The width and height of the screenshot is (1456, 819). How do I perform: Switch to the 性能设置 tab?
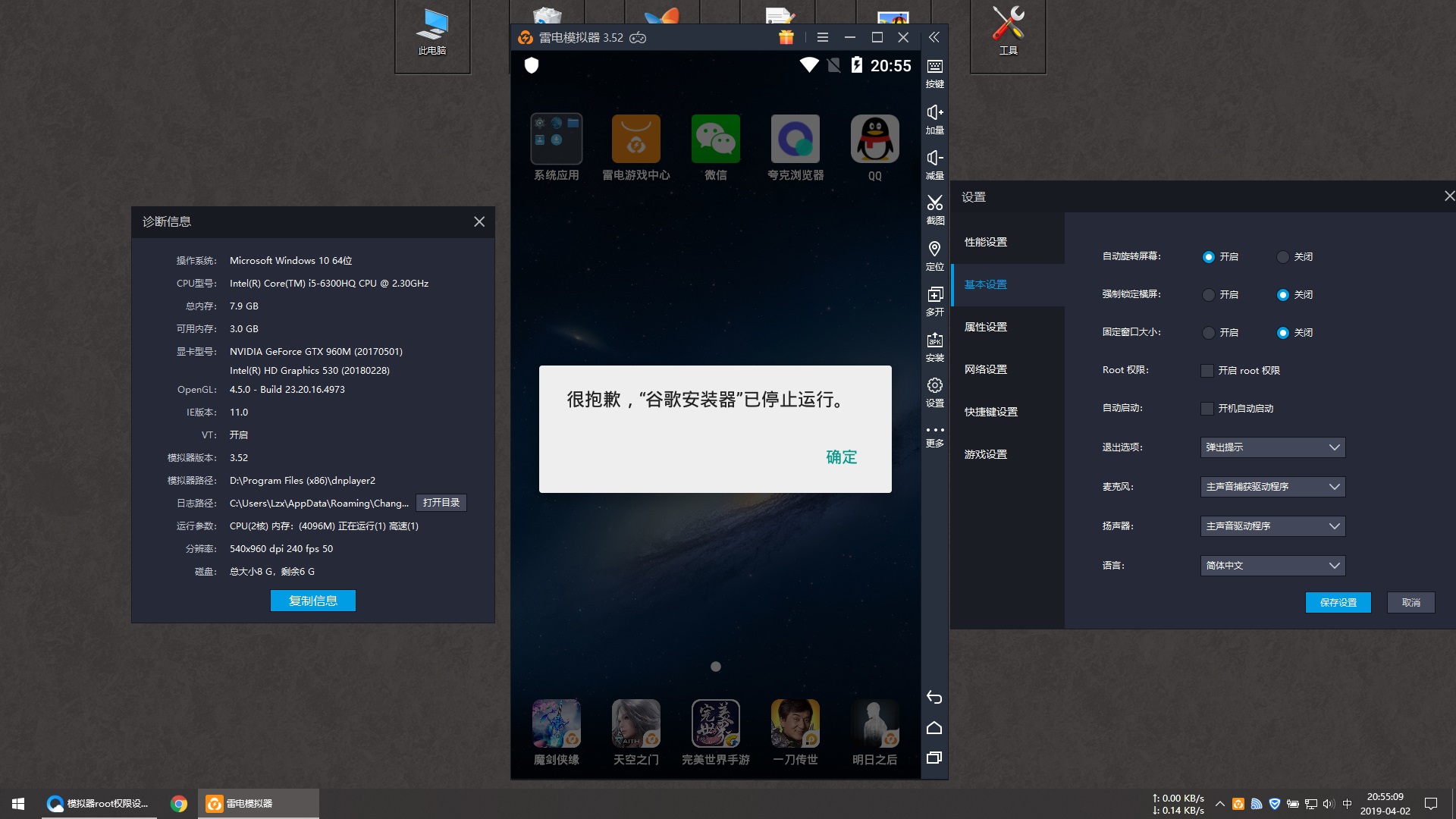[x=985, y=242]
